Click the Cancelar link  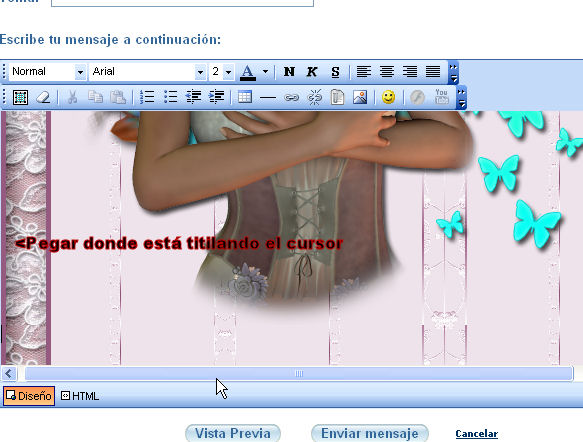[x=477, y=434]
